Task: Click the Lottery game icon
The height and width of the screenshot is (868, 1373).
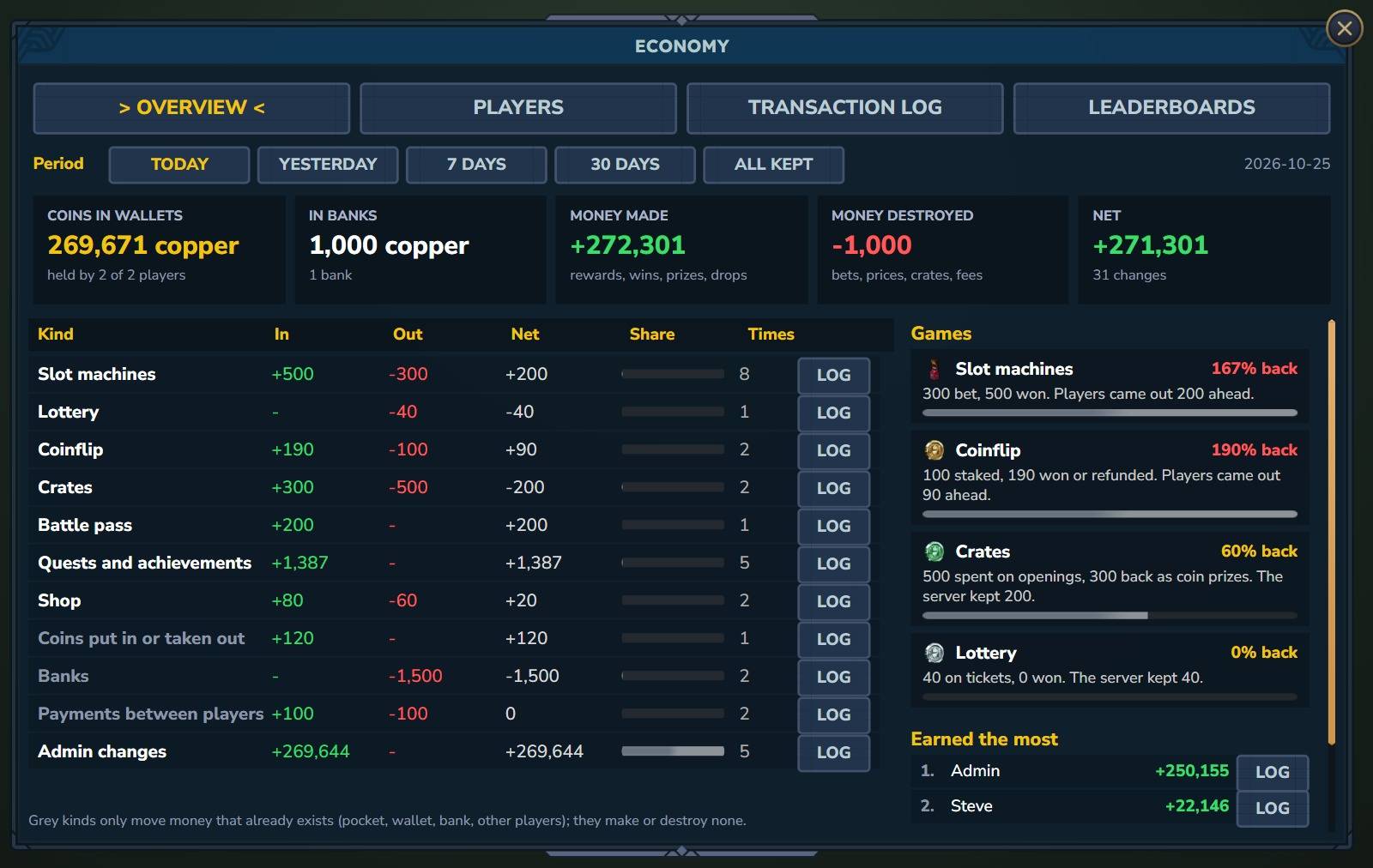Action: 934,653
